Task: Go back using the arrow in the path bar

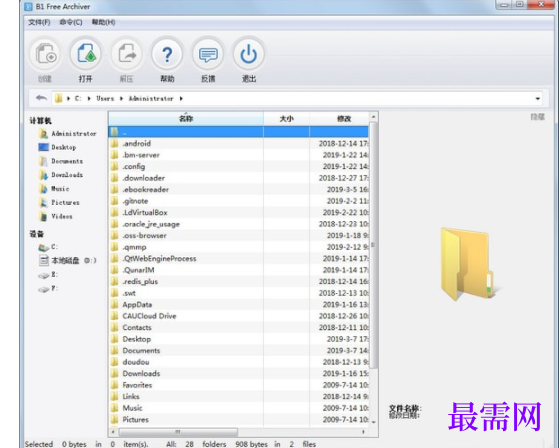Action: 41,98
